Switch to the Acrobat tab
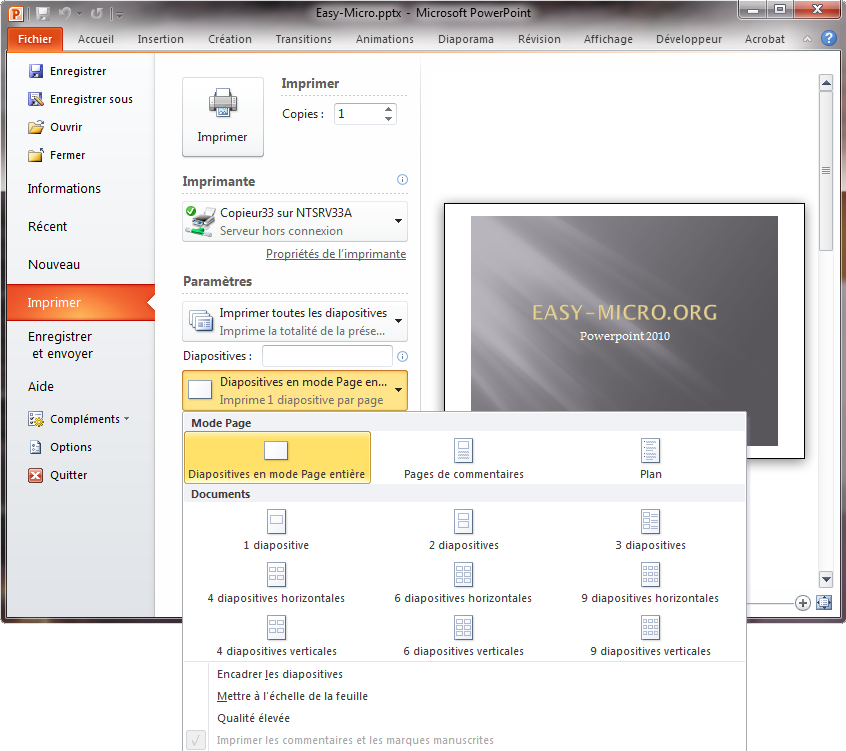Image resolution: width=846 pixels, height=751 pixels. pos(765,39)
